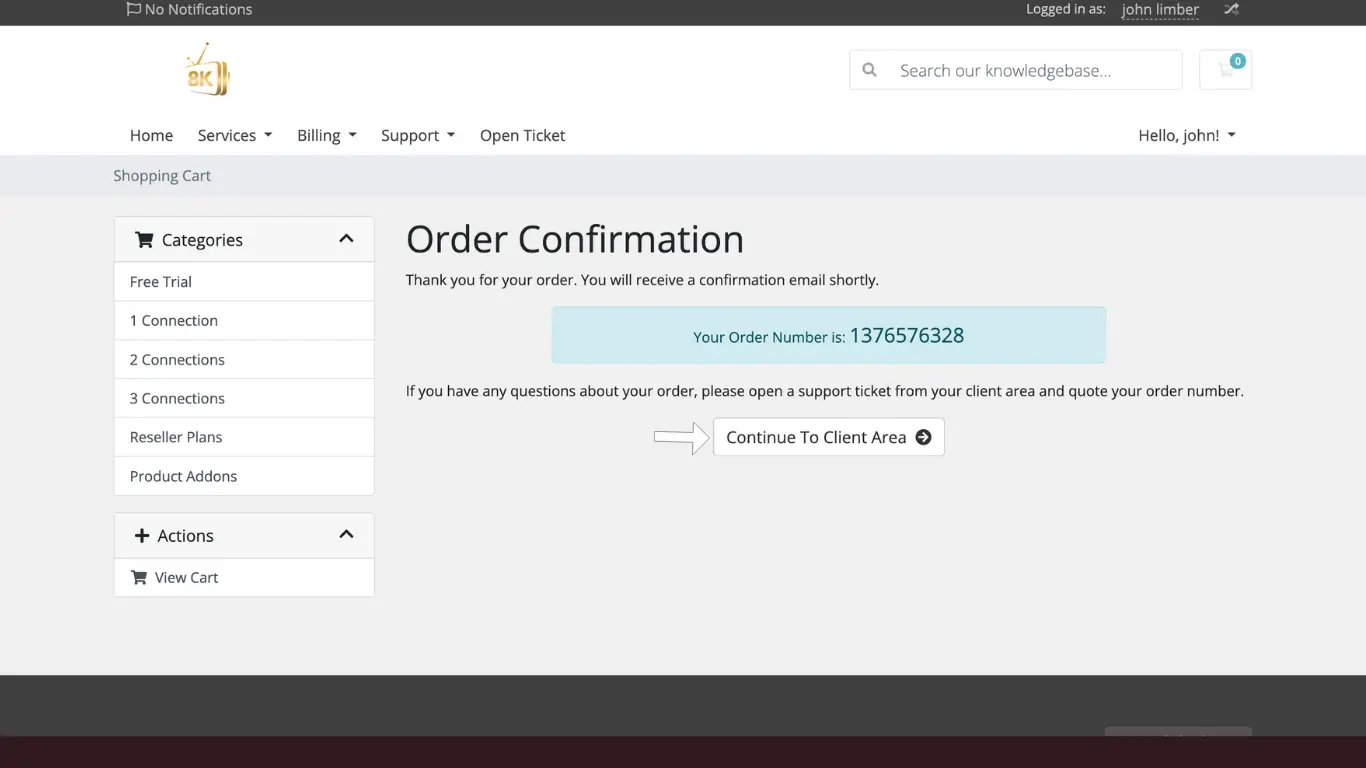Open the Support dropdown menu
The image size is (1366, 768).
pyautogui.click(x=418, y=135)
